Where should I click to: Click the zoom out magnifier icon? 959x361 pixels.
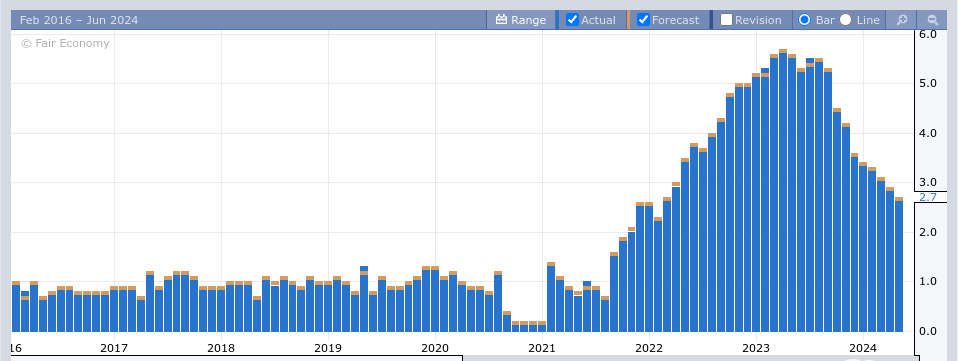tap(932, 20)
